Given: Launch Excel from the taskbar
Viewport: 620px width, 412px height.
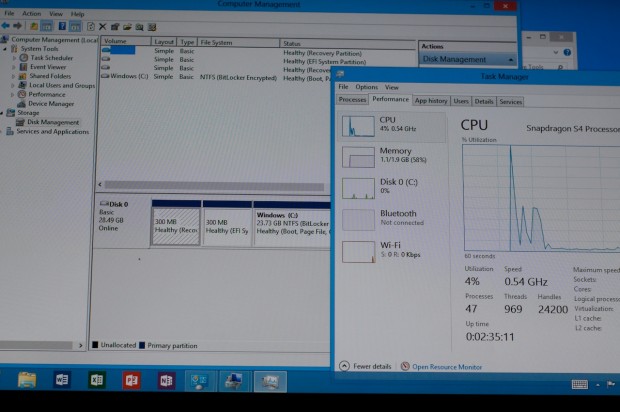Looking at the screenshot, I should [96, 380].
